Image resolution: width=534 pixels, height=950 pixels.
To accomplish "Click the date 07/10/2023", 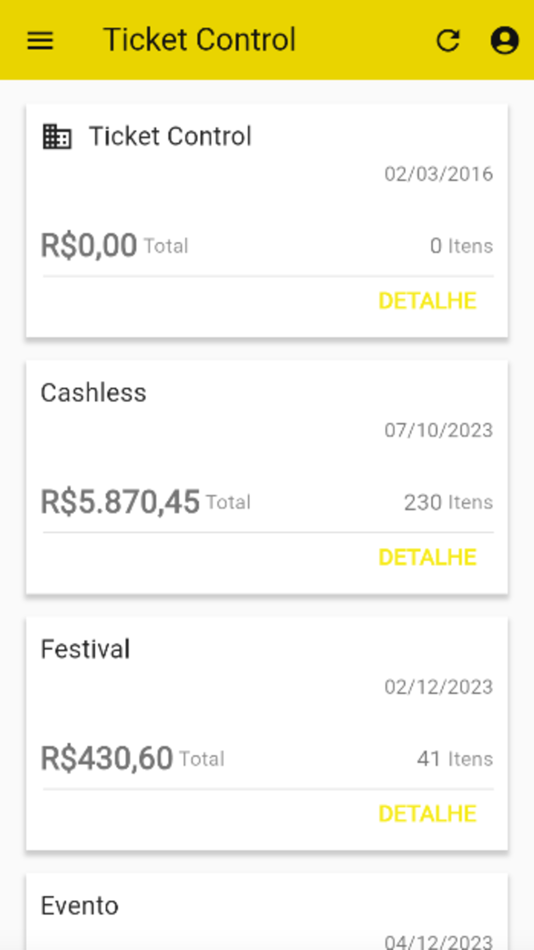I will pyautogui.click(x=439, y=431).
